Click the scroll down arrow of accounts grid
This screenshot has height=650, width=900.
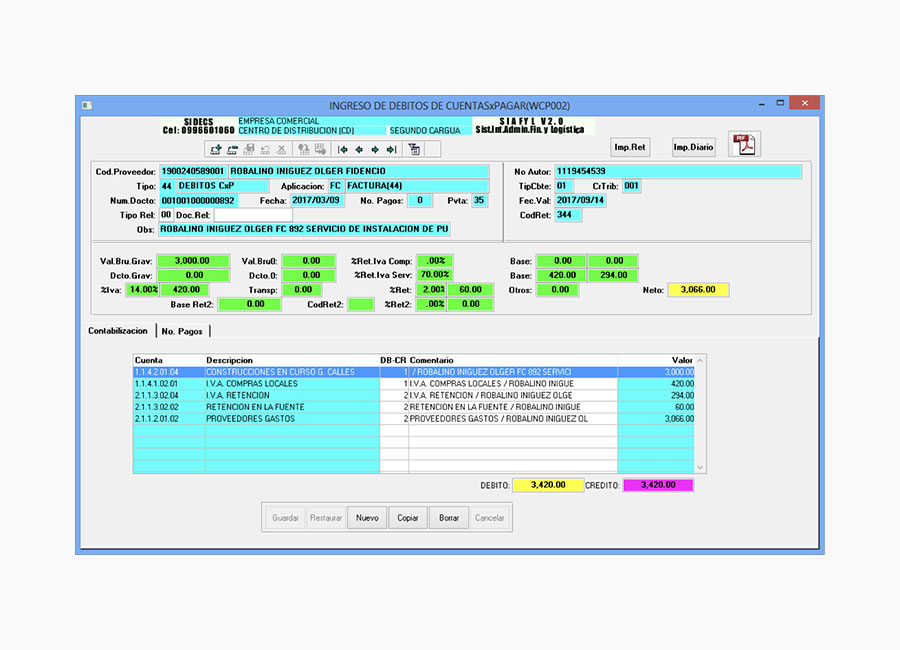coord(700,467)
